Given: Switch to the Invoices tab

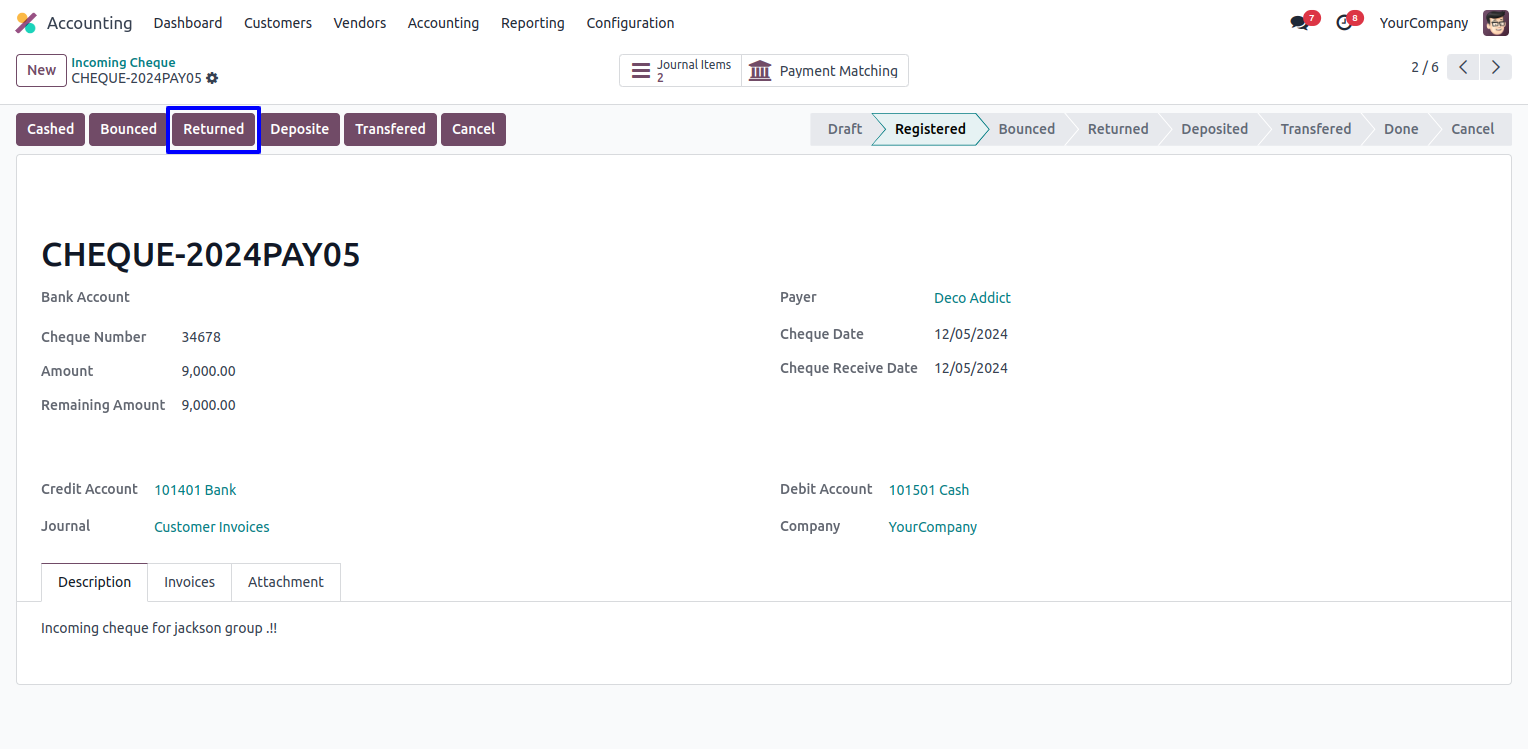Looking at the screenshot, I should coord(189,582).
